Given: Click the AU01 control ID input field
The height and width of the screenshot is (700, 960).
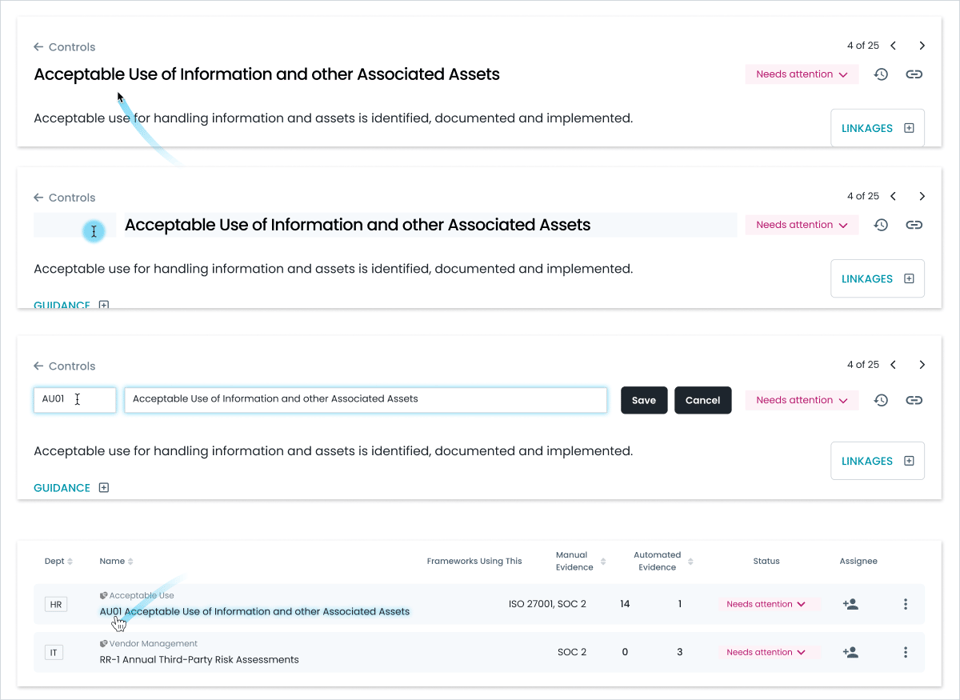Looking at the screenshot, I should click(x=74, y=399).
